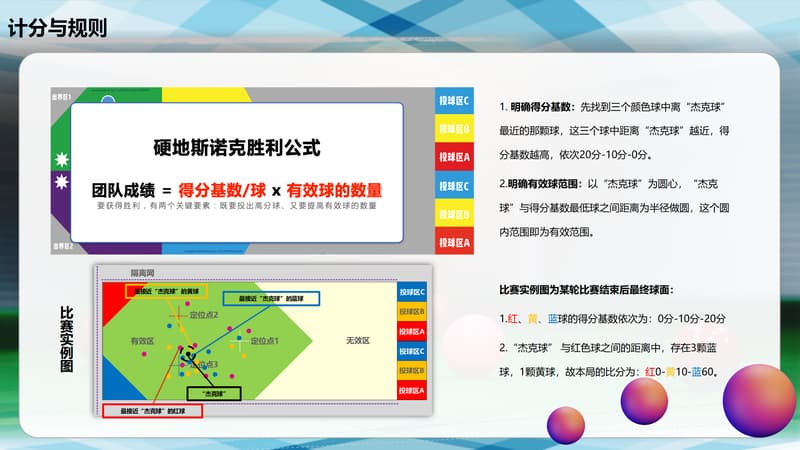
Task: Click the red text 有效球的数量
Action: [335, 187]
